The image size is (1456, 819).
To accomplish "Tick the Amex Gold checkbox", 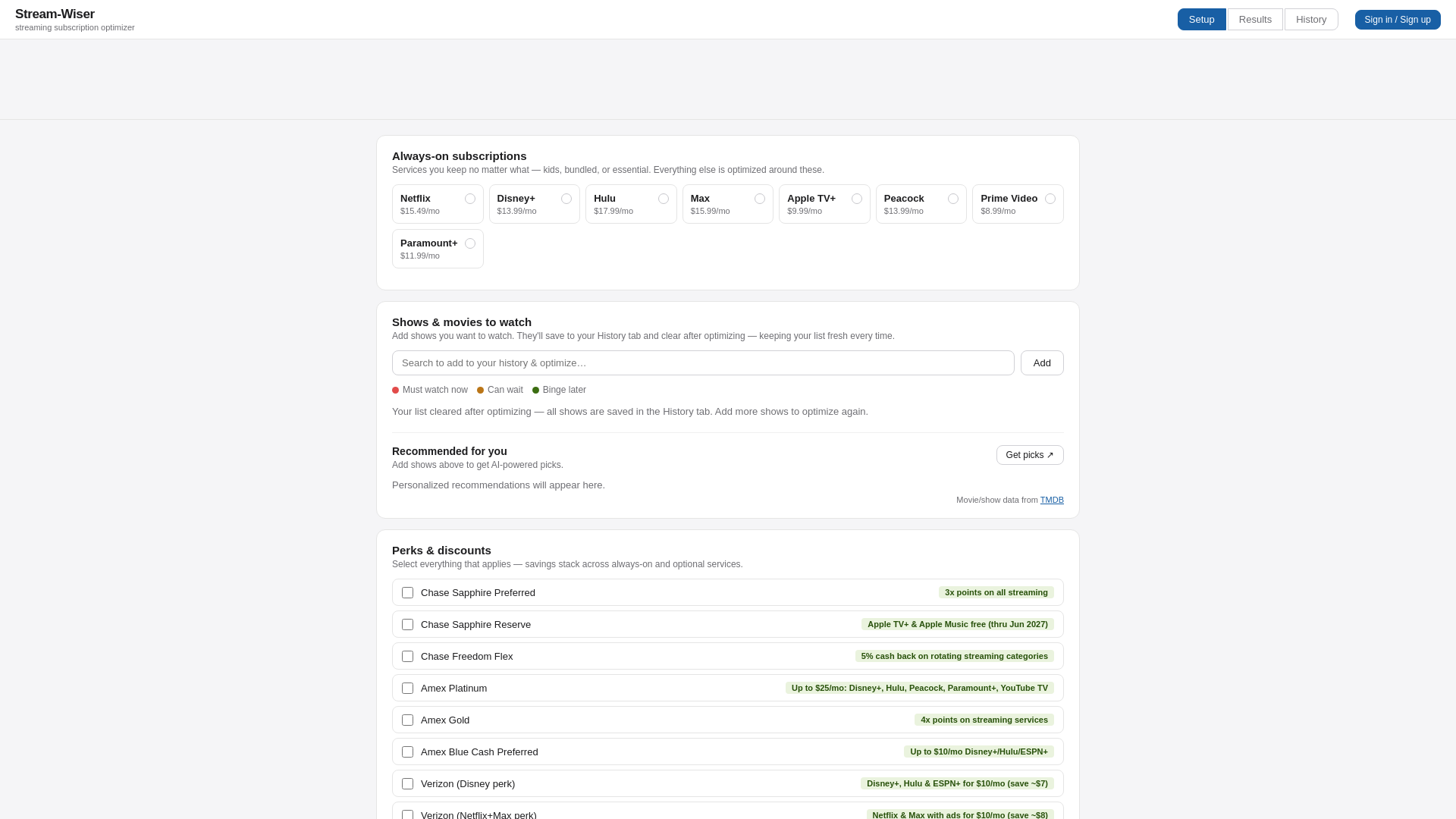I will click(x=408, y=720).
